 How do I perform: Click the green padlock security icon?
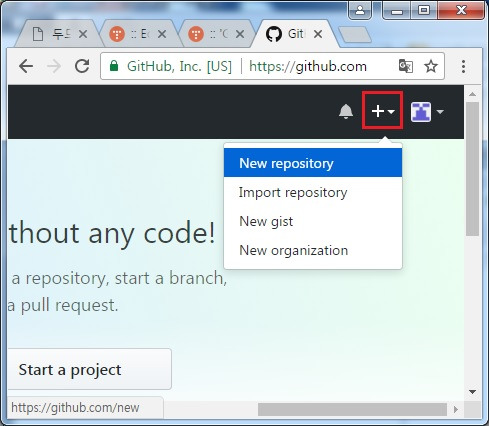(x=114, y=66)
